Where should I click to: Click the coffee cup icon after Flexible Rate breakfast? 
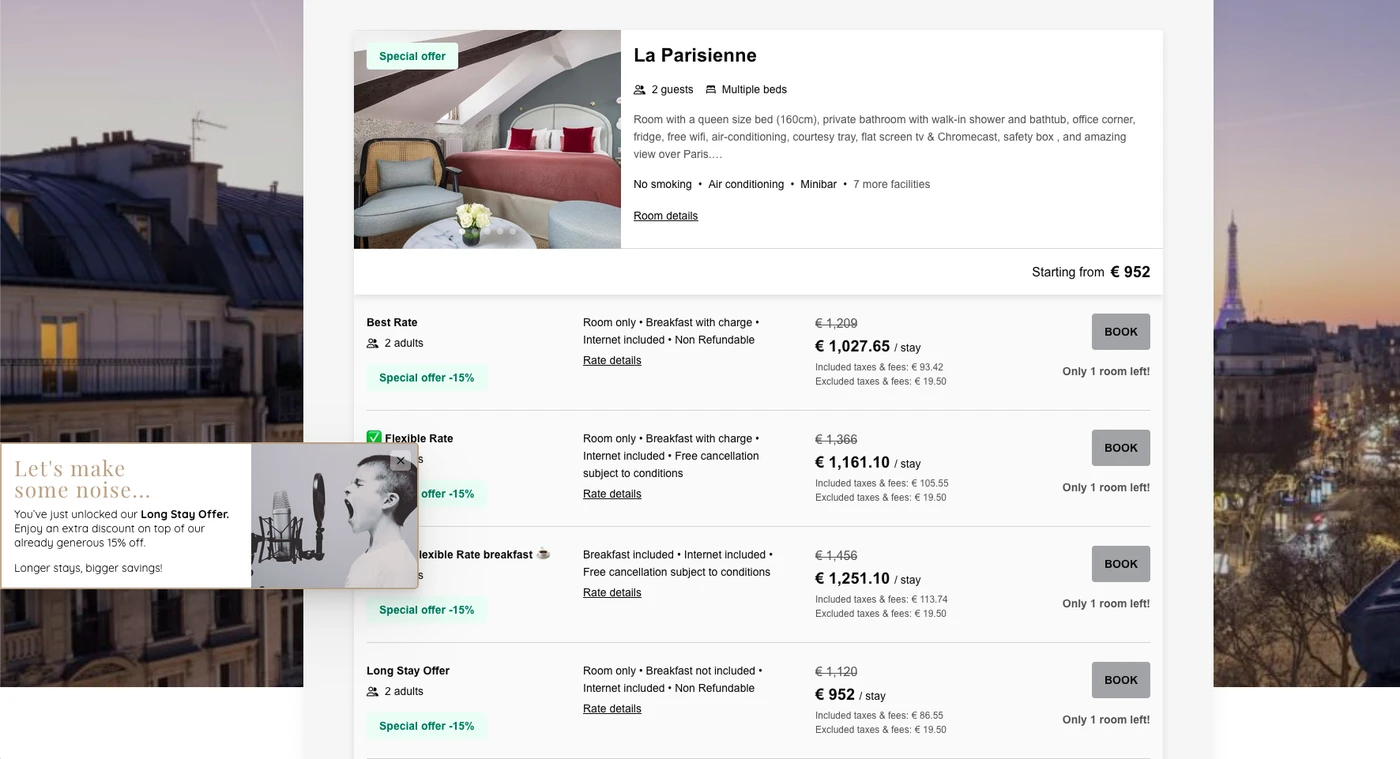543,554
